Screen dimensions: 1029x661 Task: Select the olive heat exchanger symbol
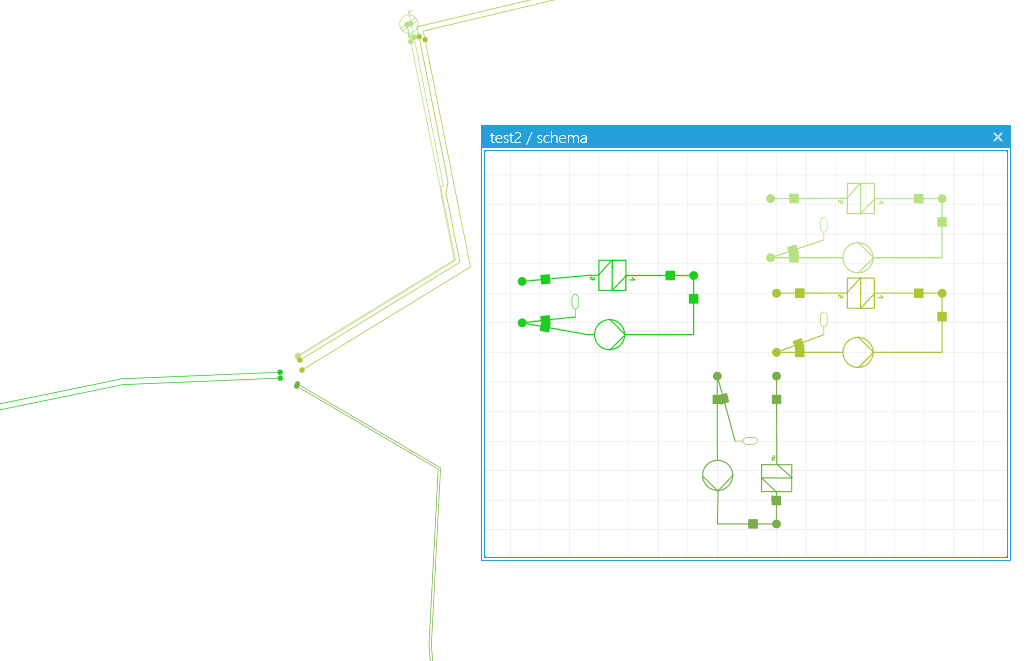click(x=860, y=293)
